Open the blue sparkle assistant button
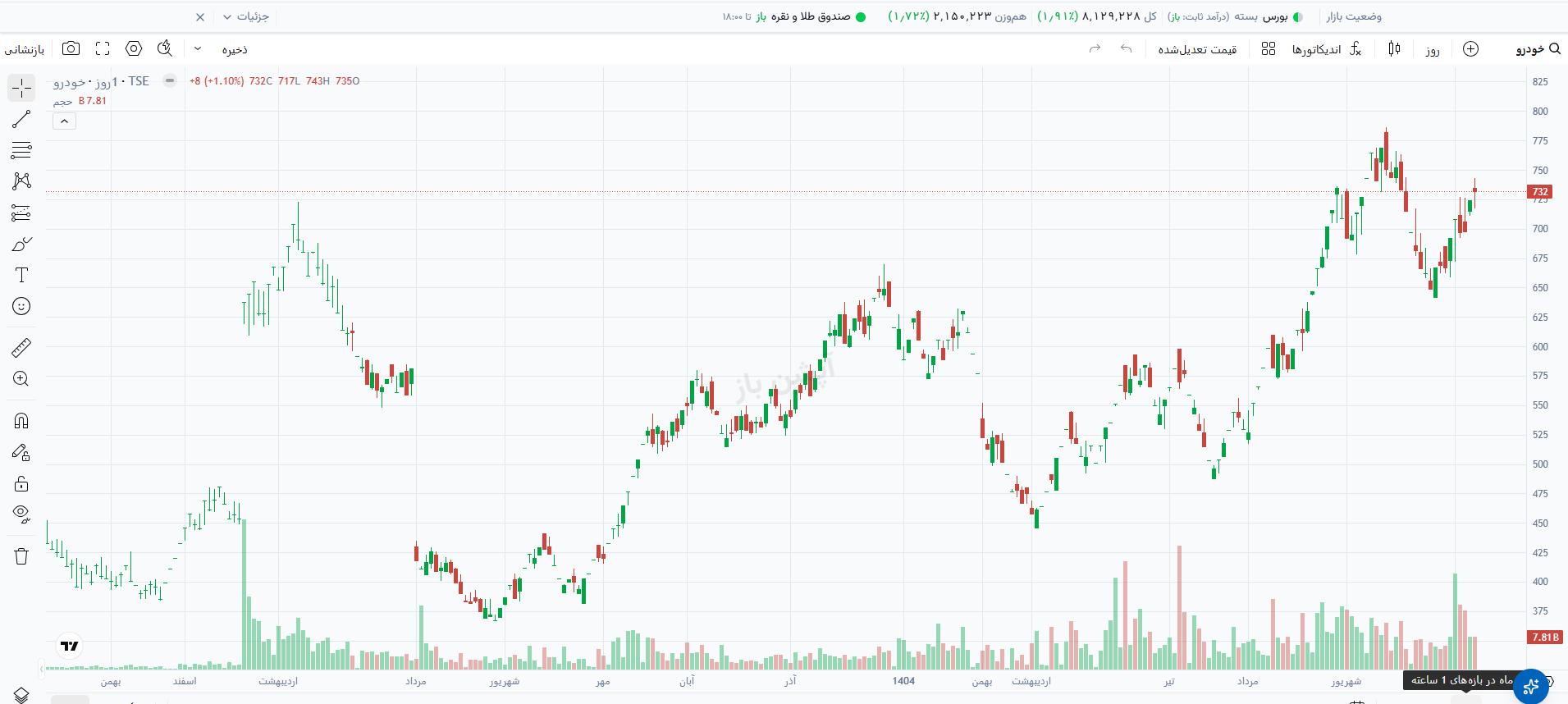This screenshot has height=704, width=1568. click(x=1531, y=686)
